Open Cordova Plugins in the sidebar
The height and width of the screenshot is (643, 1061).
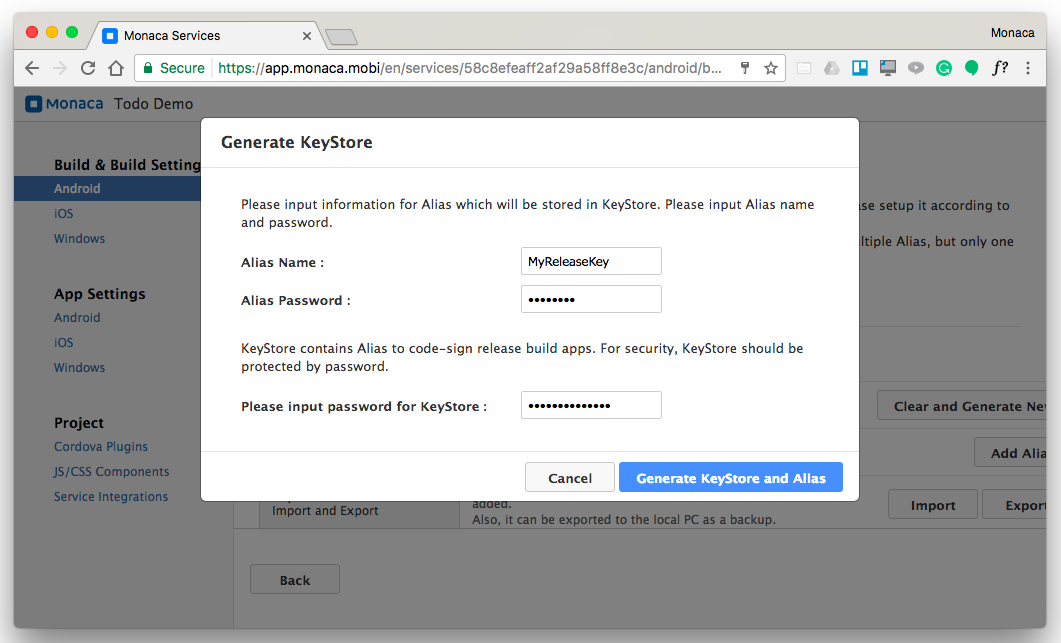101,447
